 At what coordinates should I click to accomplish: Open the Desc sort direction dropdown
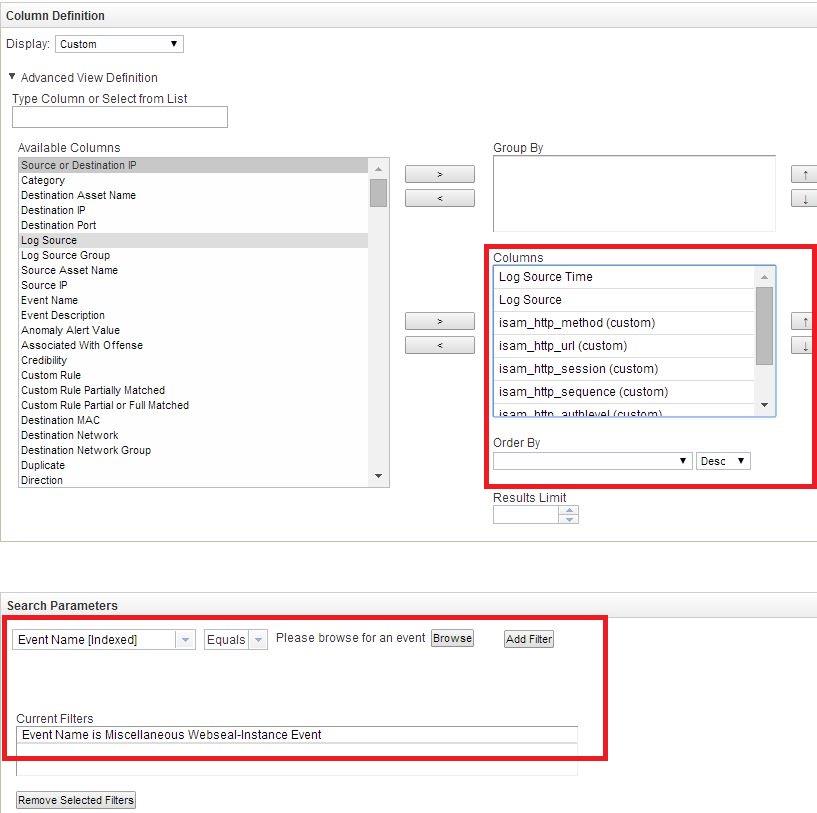723,460
